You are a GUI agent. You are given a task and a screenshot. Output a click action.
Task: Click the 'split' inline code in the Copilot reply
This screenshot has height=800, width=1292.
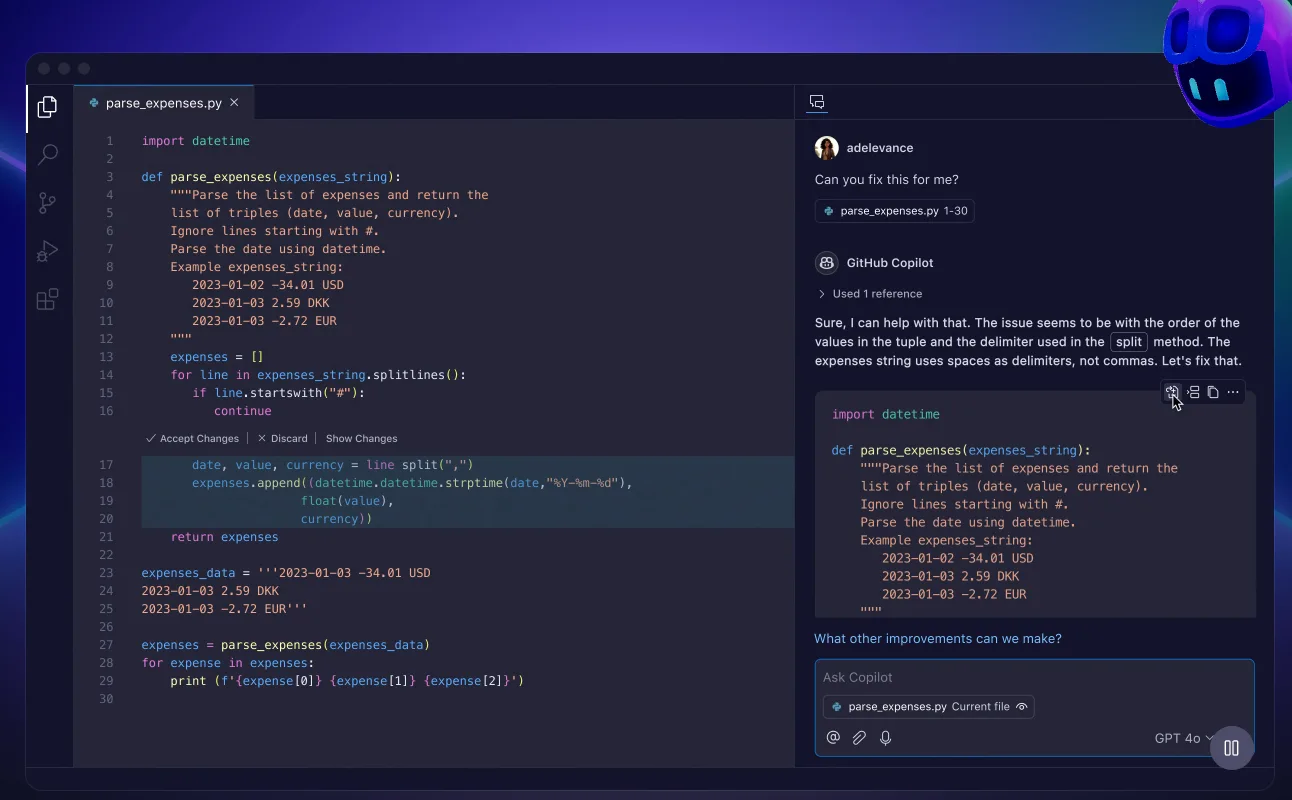point(1129,341)
